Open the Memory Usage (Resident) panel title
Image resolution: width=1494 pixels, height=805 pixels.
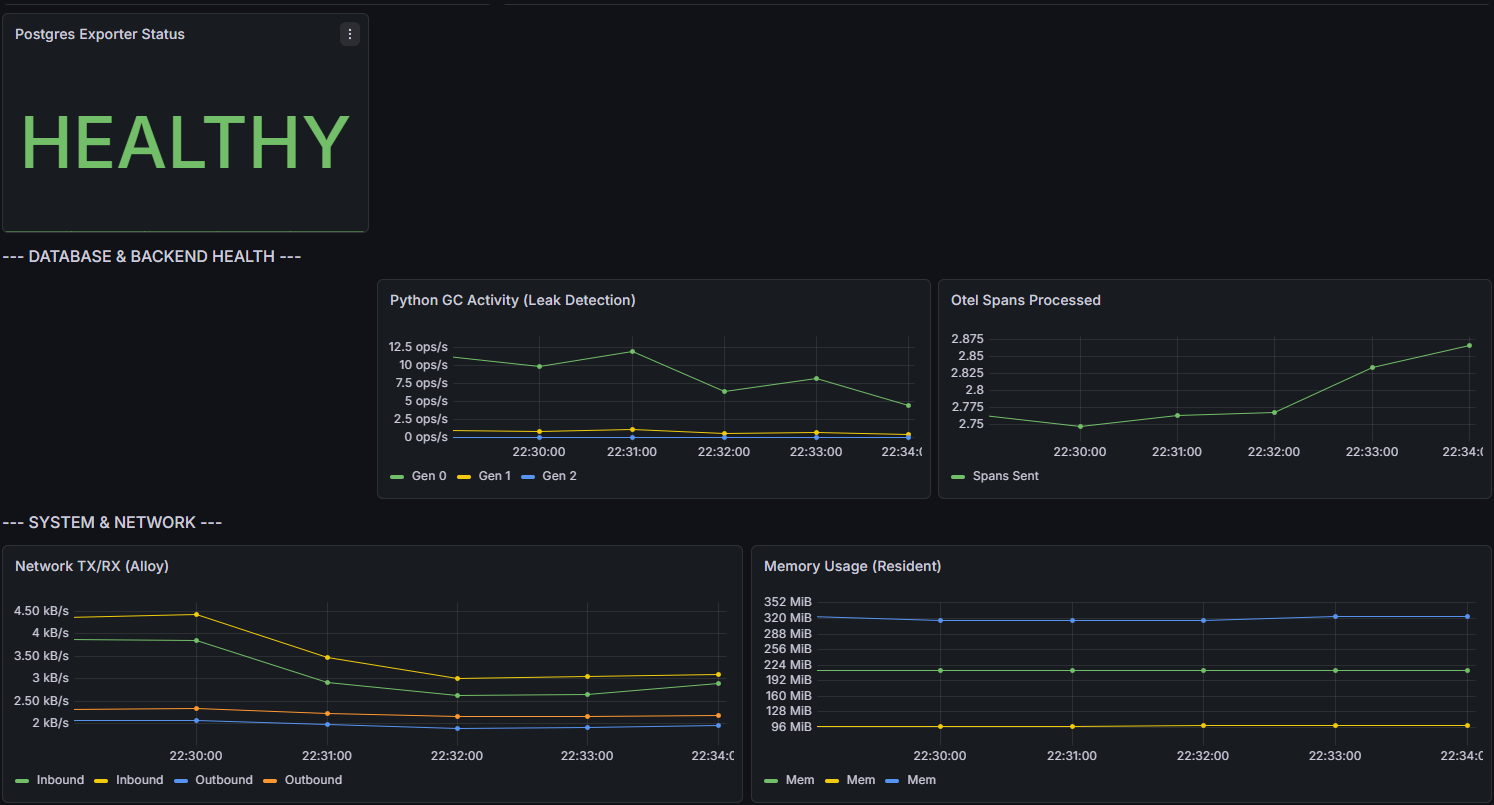pos(852,566)
